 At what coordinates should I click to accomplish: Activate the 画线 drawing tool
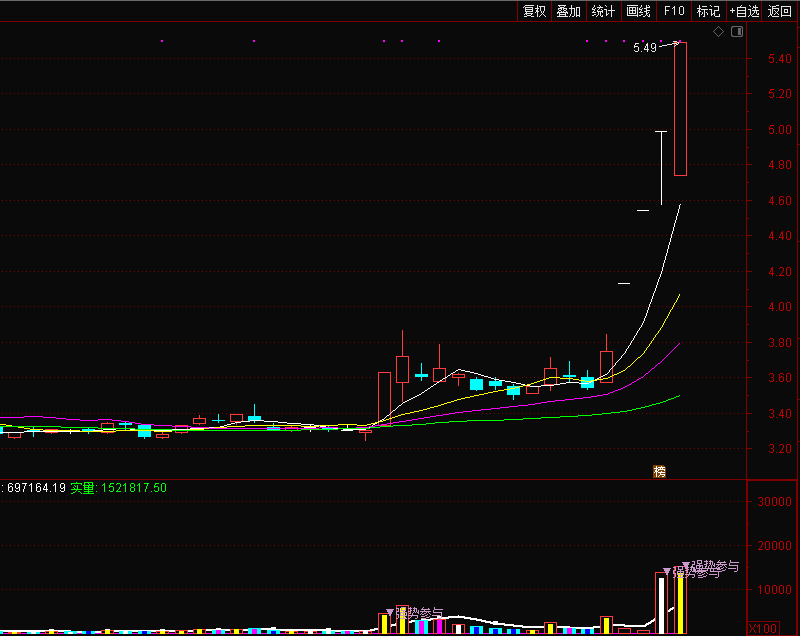[638, 11]
